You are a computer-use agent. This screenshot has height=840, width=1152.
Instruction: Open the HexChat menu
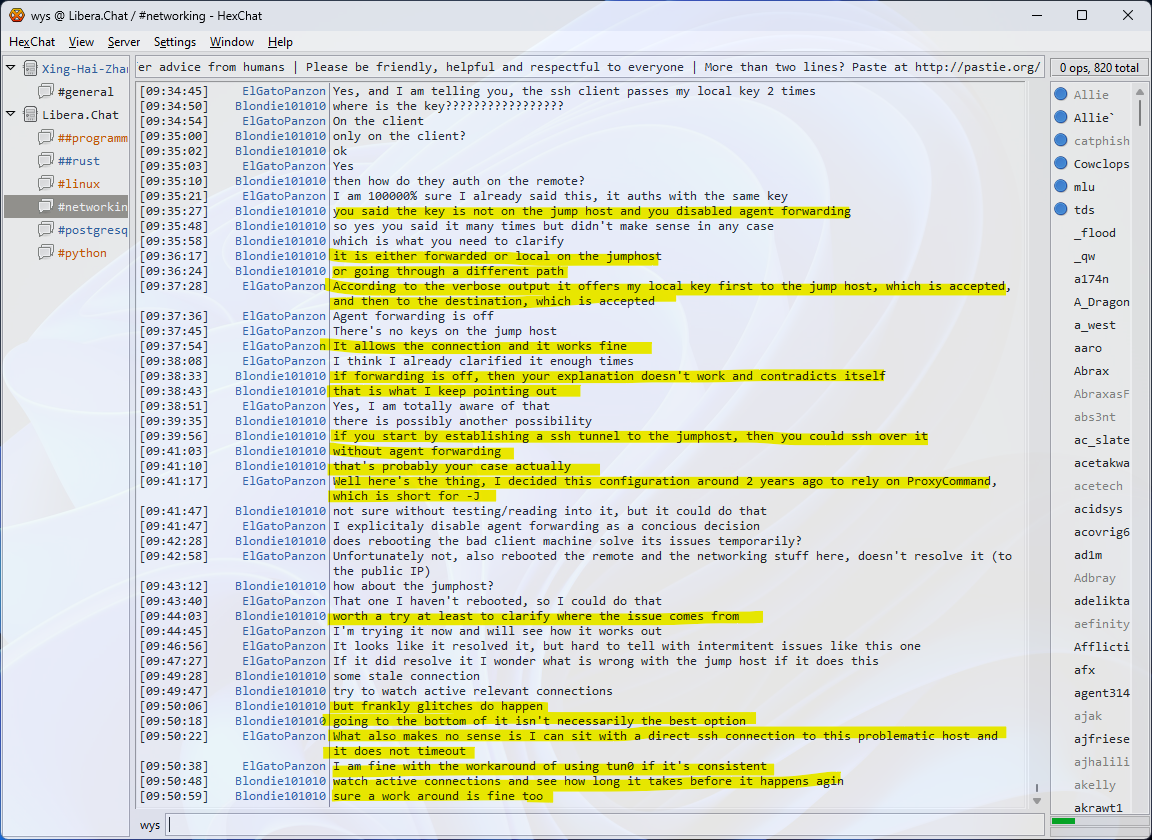click(x=32, y=42)
